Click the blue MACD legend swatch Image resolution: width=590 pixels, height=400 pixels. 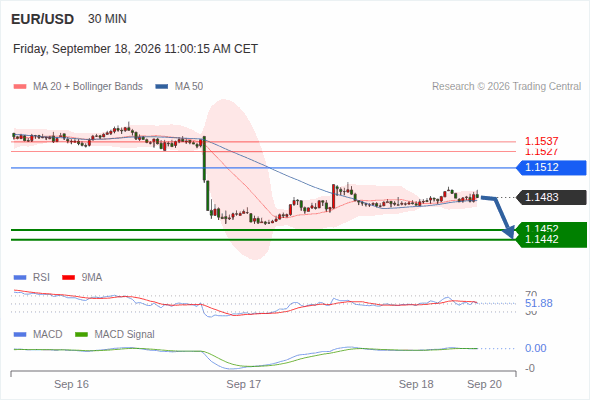tap(20, 335)
